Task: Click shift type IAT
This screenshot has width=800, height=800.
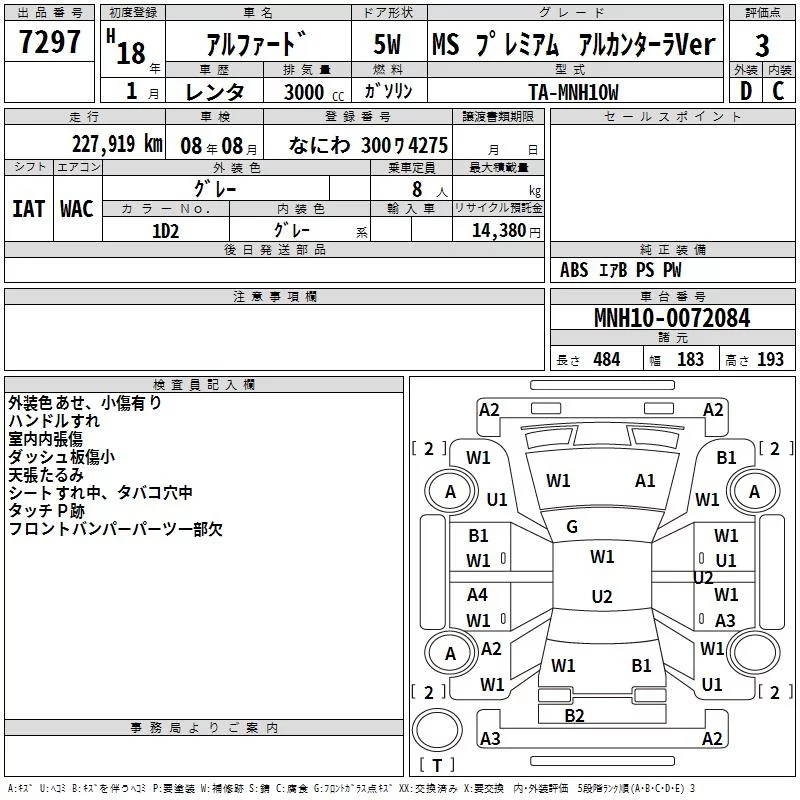Action: click(x=28, y=209)
